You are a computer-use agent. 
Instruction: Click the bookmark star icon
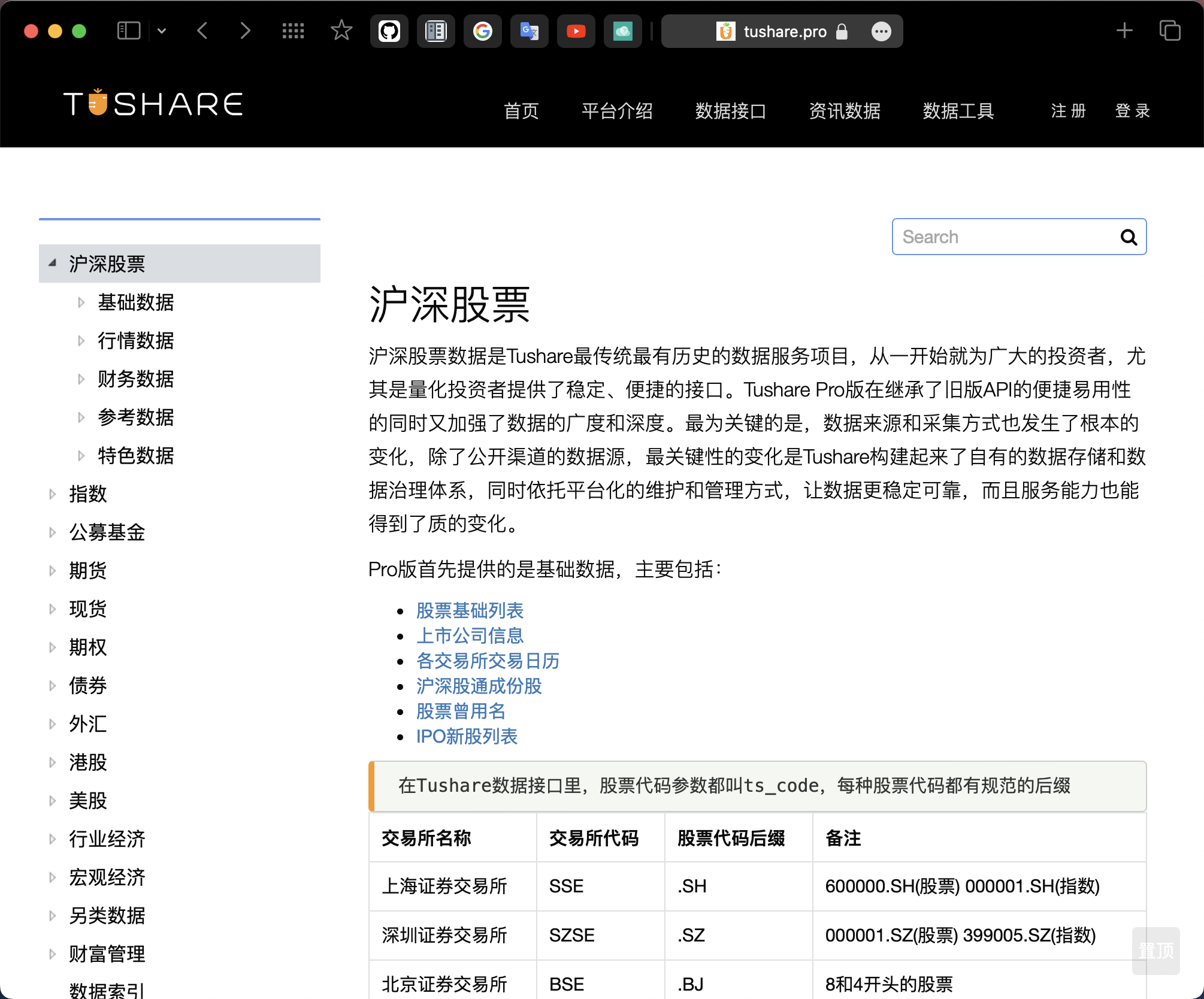341,31
